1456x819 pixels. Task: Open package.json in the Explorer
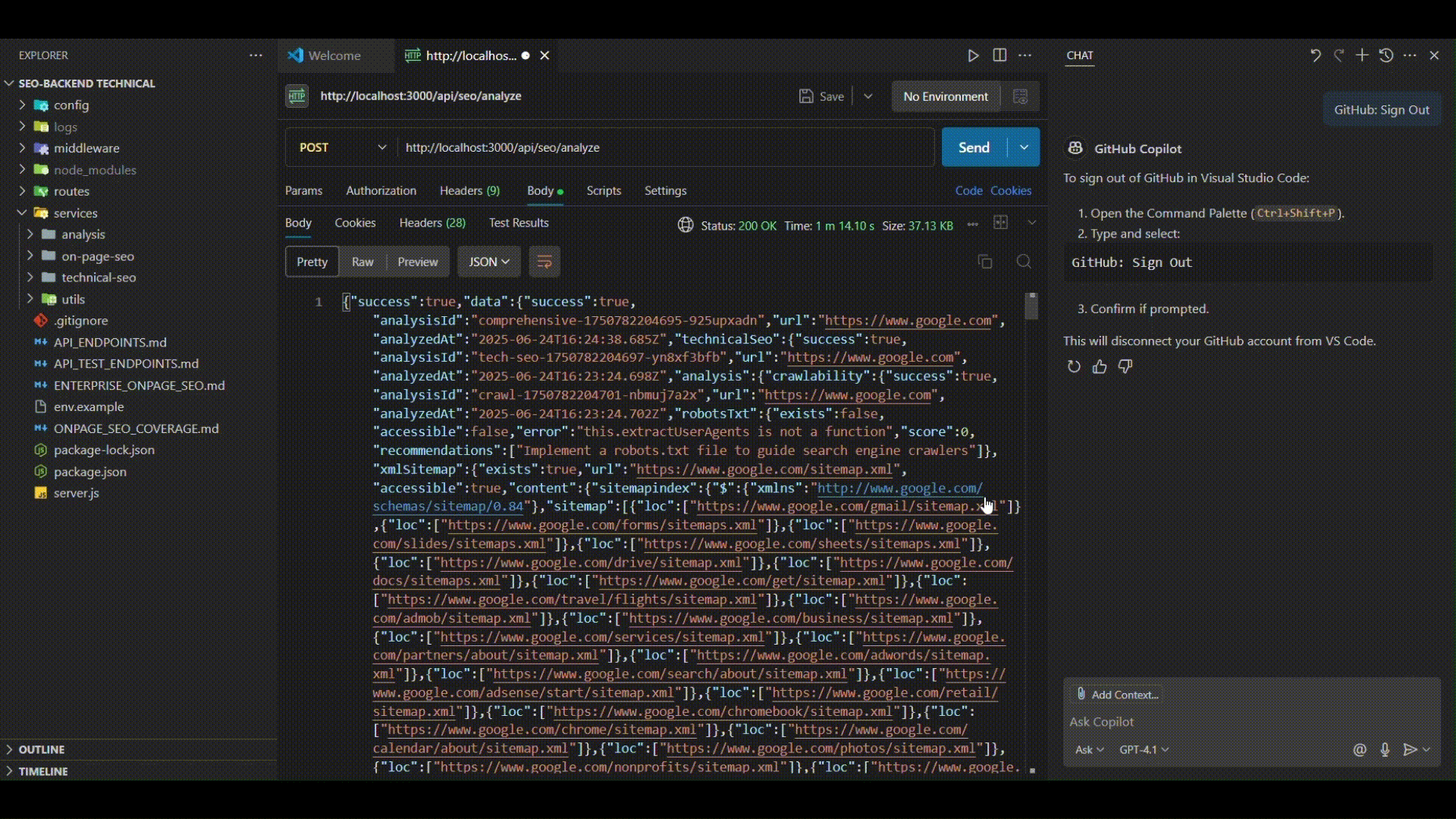(x=90, y=472)
